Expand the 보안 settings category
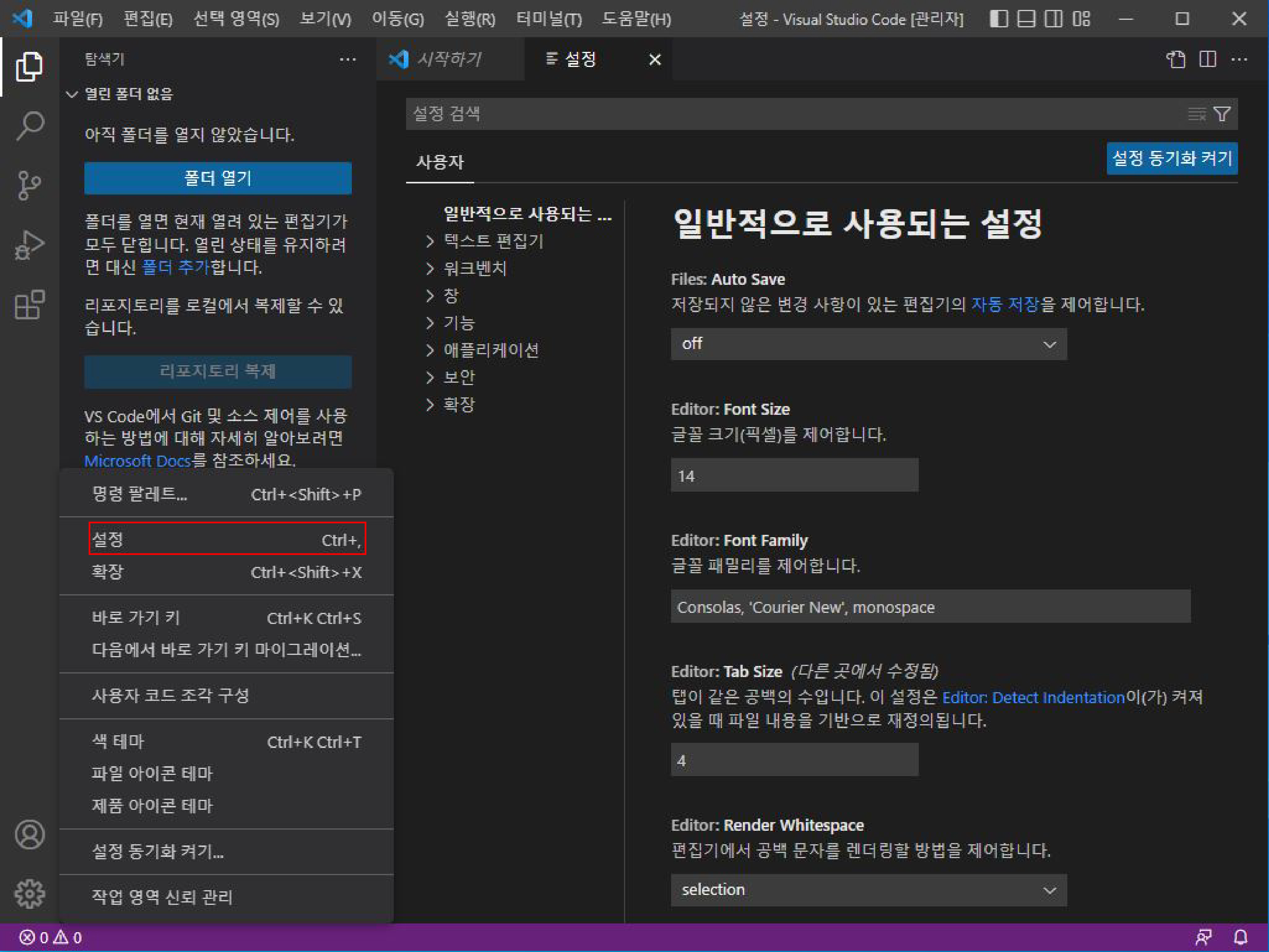 coord(431,378)
